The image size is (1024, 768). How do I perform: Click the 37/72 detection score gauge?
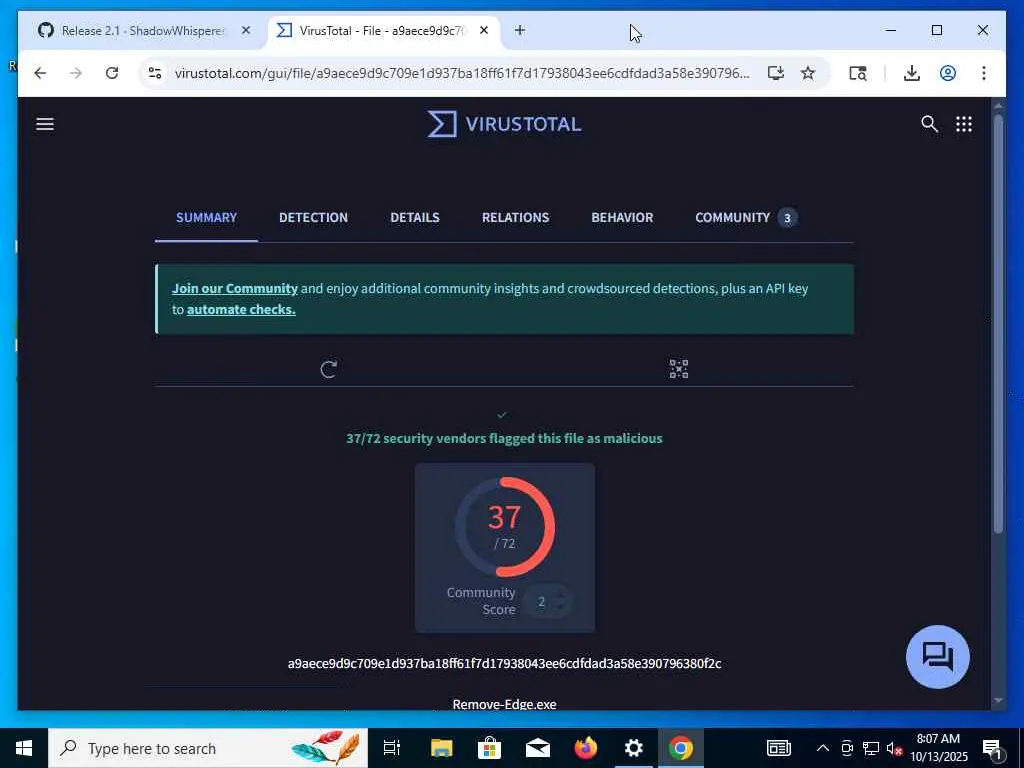(504, 526)
